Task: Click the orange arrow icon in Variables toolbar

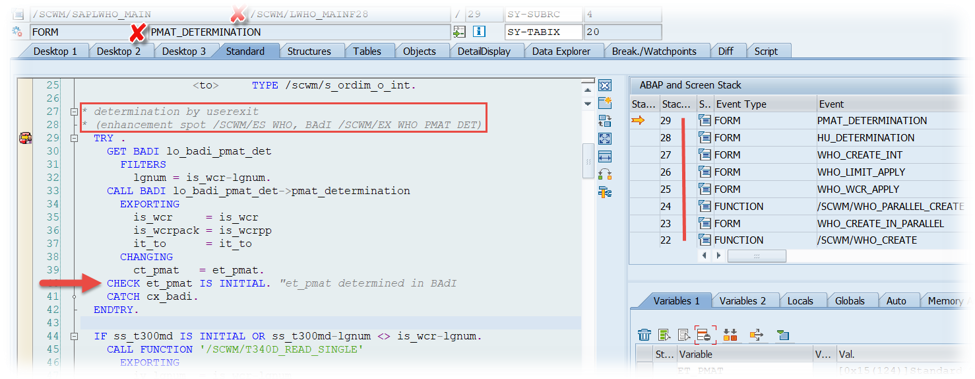Action: [x=757, y=336]
